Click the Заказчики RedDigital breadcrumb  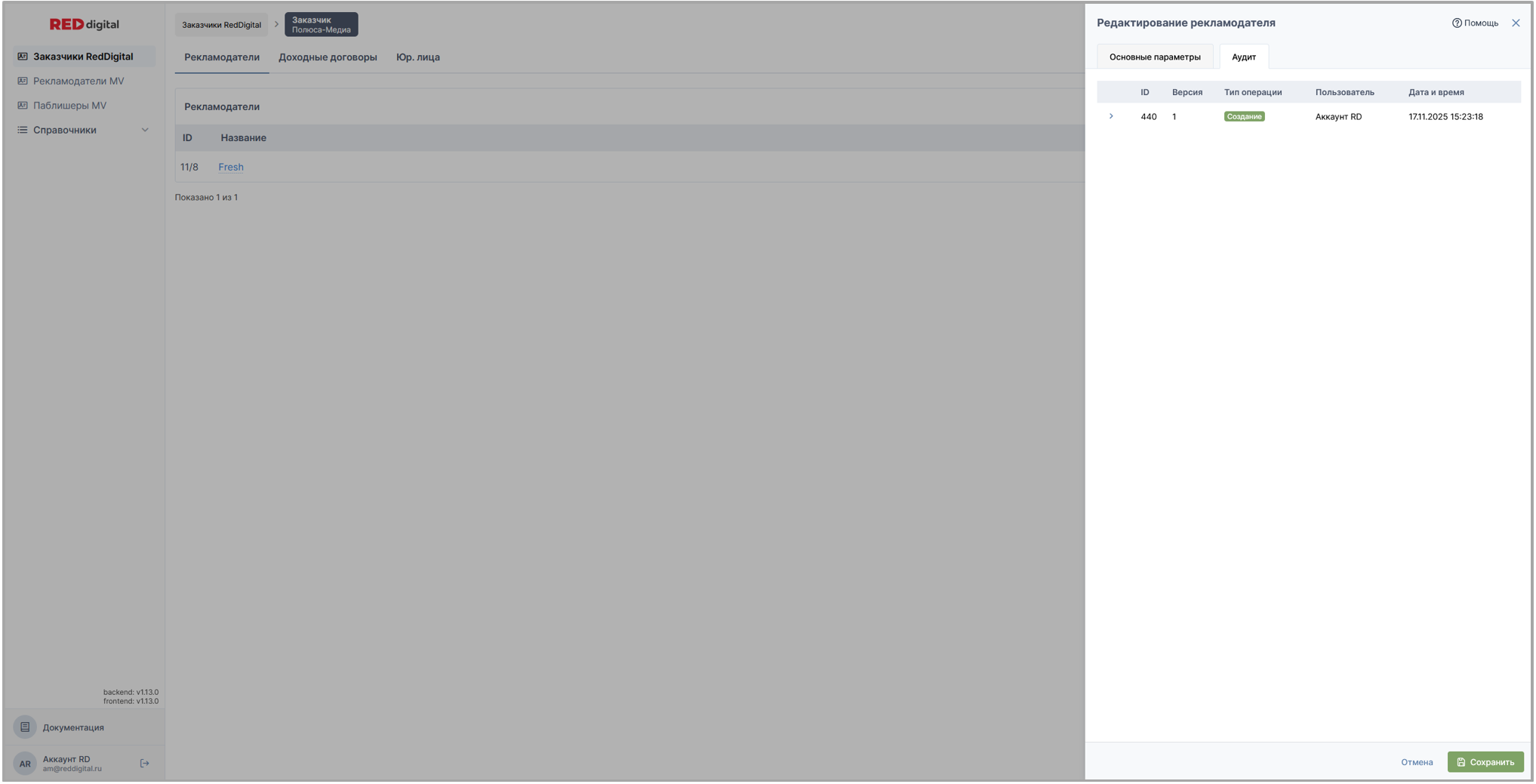click(221, 25)
